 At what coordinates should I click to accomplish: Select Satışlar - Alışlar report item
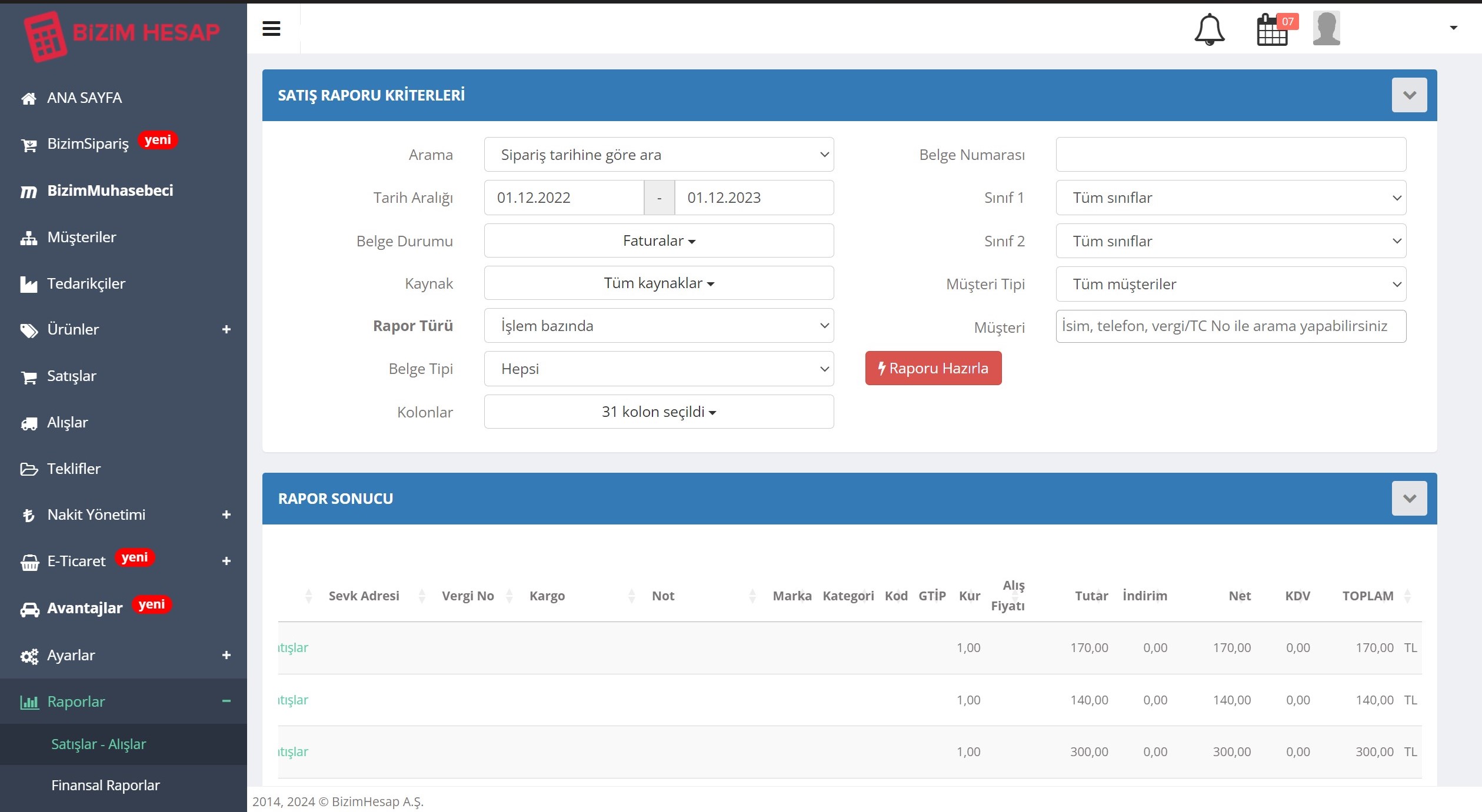[98, 744]
